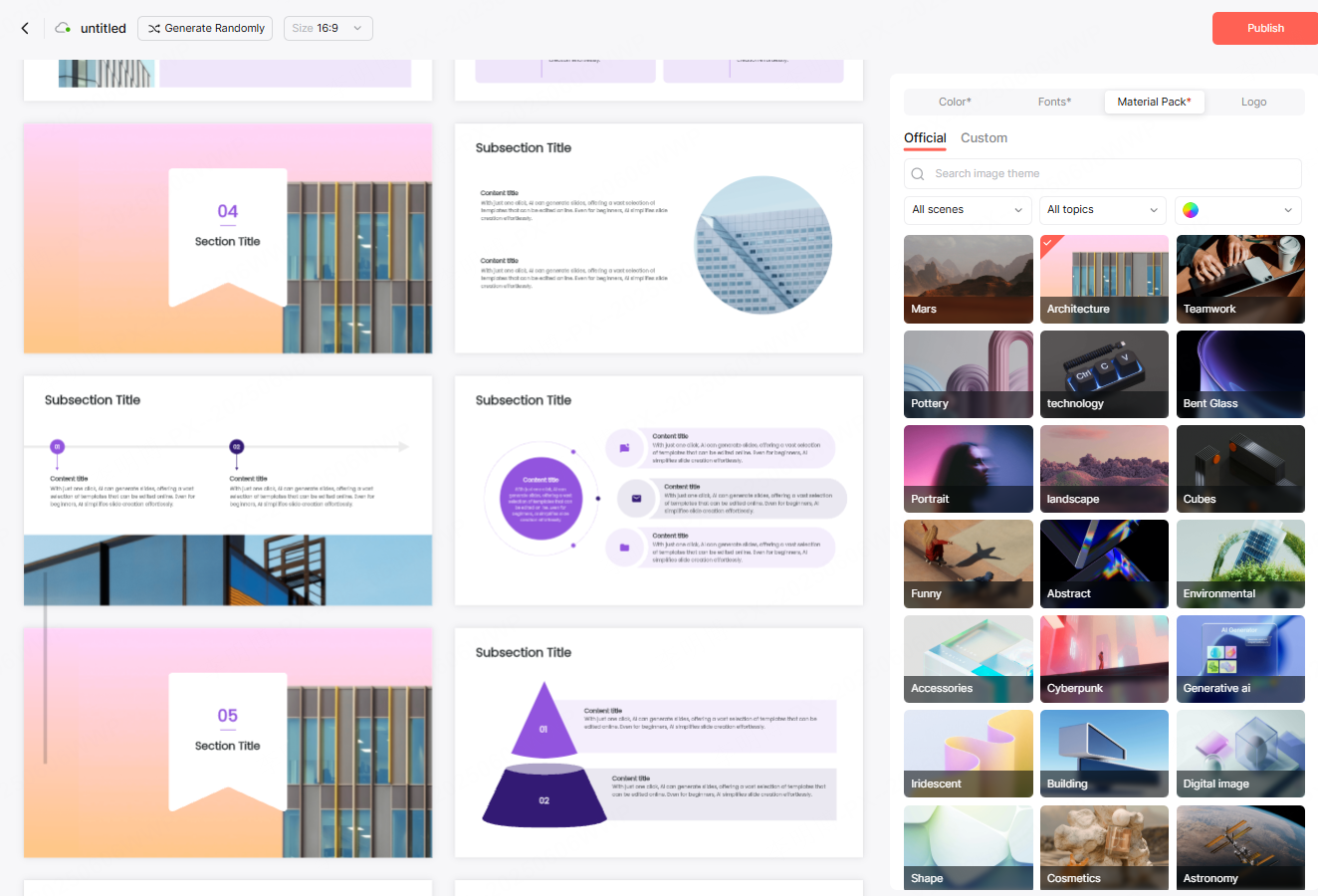The width and height of the screenshot is (1318, 896).
Task: Click Generate Randomly
Action: 205,28
